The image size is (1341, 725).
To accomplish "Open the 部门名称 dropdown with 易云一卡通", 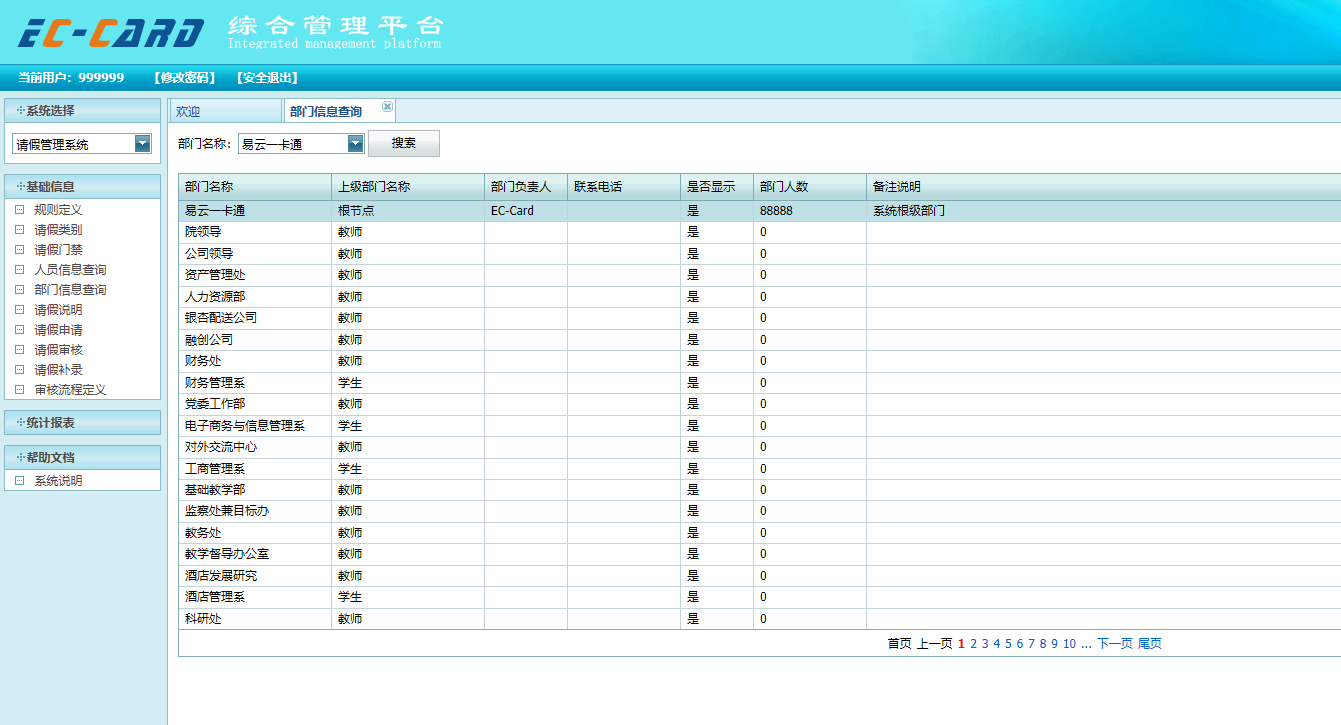I will pos(356,144).
